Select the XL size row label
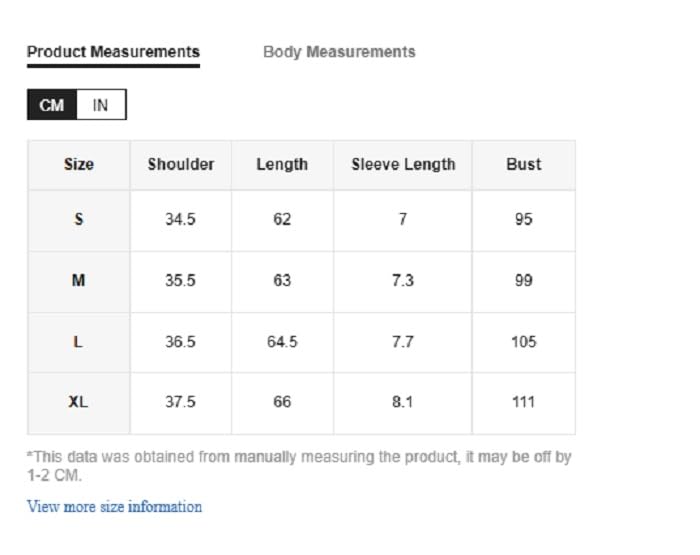Image resolution: width=700 pixels, height=555 pixels. pyautogui.click(x=79, y=402)
